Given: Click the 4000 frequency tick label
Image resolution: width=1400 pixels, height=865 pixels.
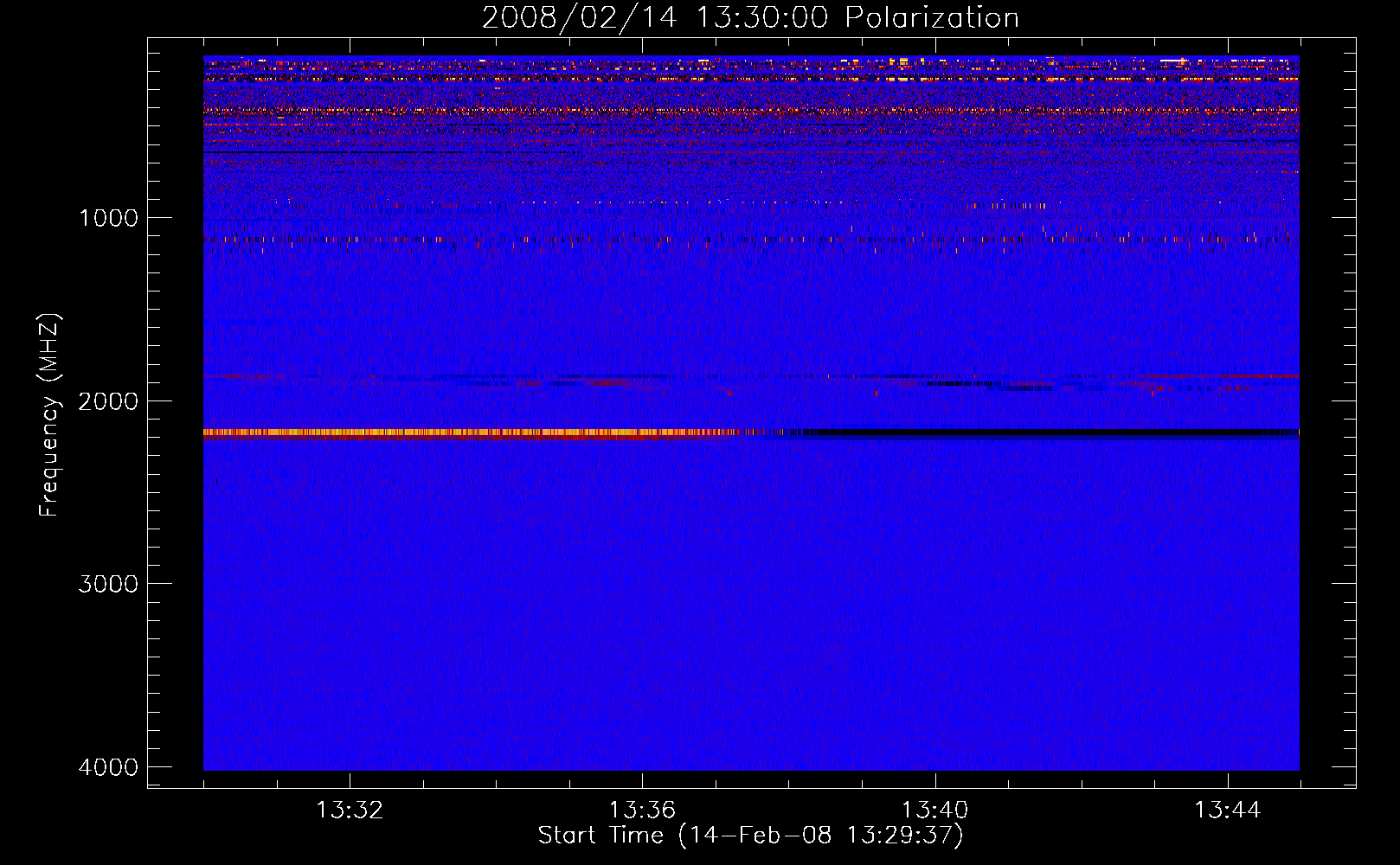Looking at the screenshot, I should [108, 767].
